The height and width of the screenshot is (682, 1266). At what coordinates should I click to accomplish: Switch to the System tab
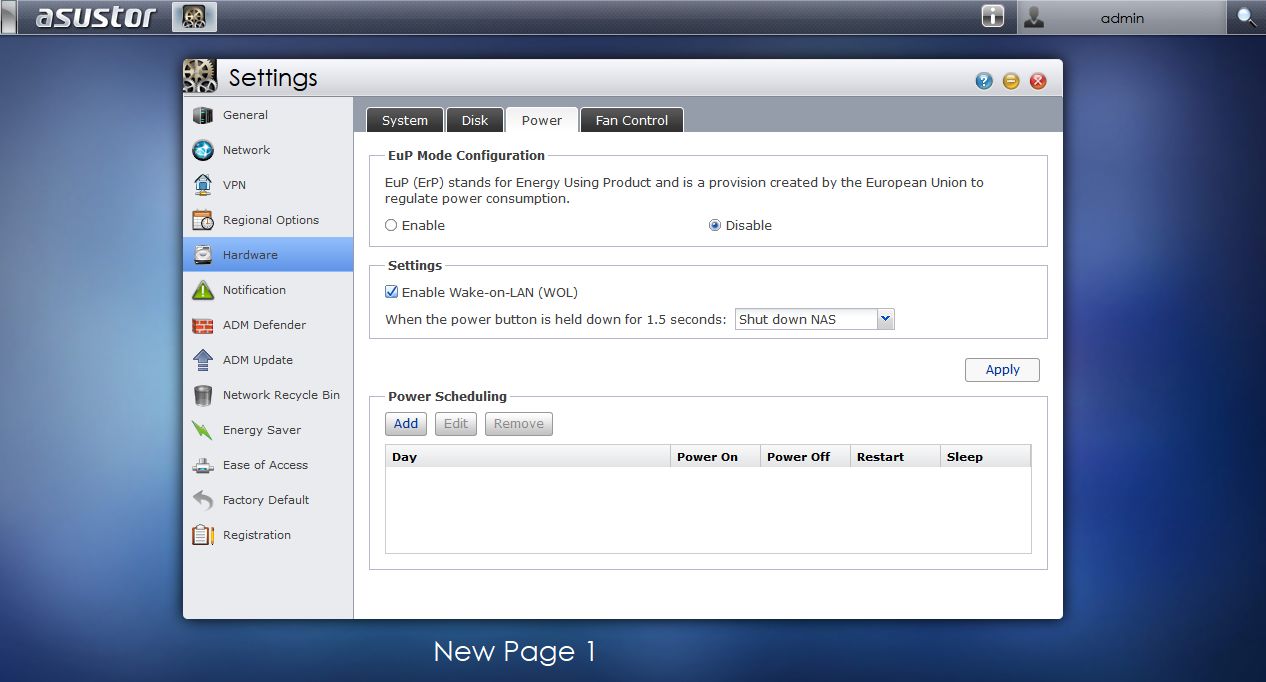click(x=405, y=120)
